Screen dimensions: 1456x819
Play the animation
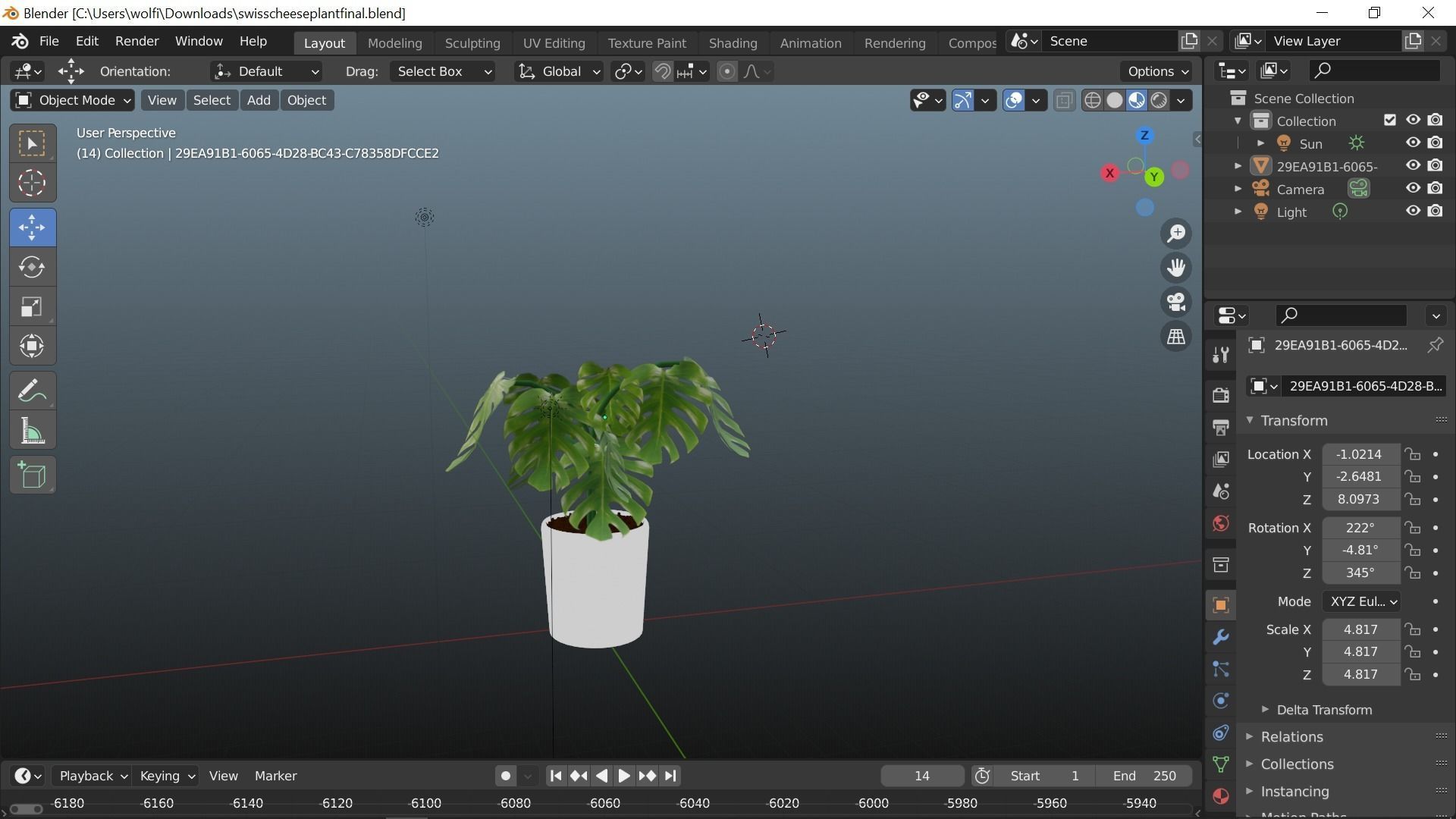pos(623,776)
